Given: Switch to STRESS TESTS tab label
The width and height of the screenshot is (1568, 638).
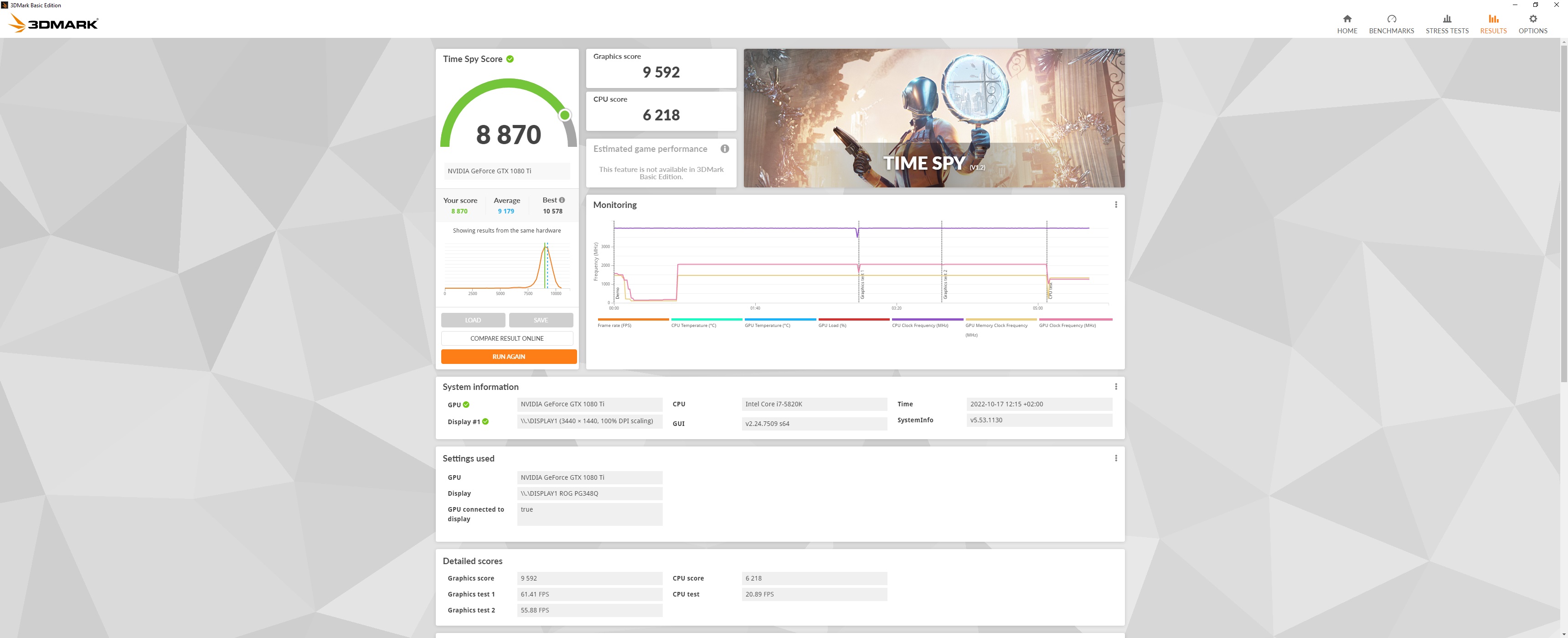Looking at the screenshot, I should pos(1447,31).
